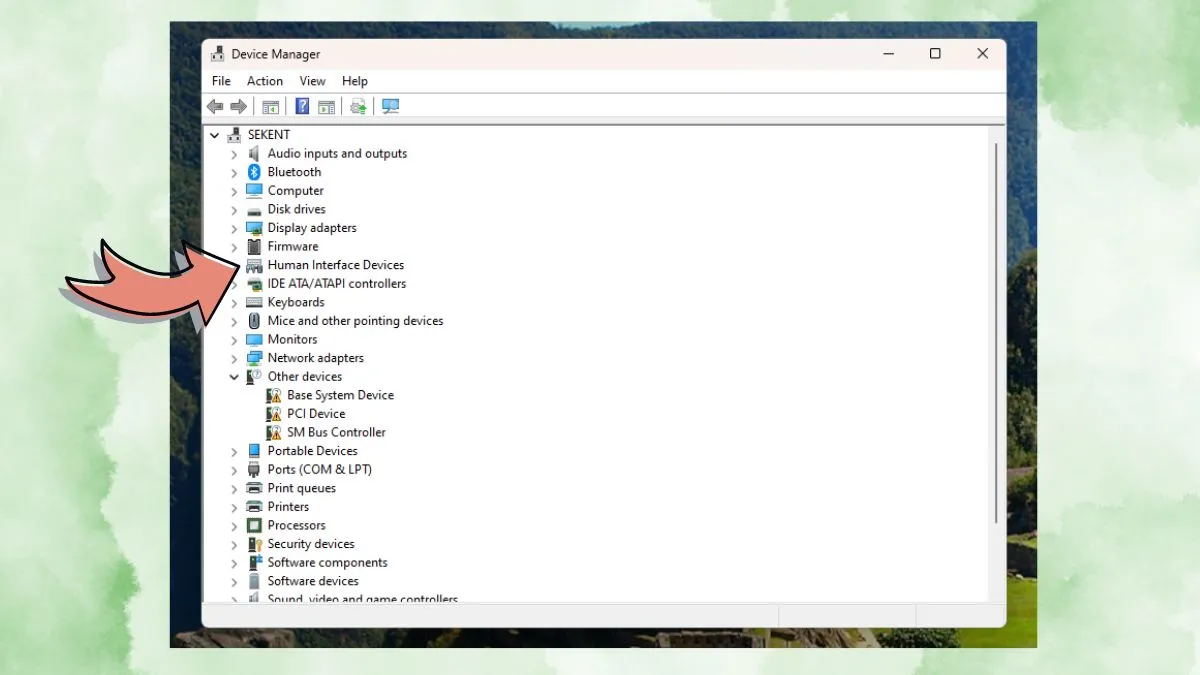The height and width of the screenshot is (675, 1200).
Task: Open the blue Help question mark icon
Action: [302, 107]
